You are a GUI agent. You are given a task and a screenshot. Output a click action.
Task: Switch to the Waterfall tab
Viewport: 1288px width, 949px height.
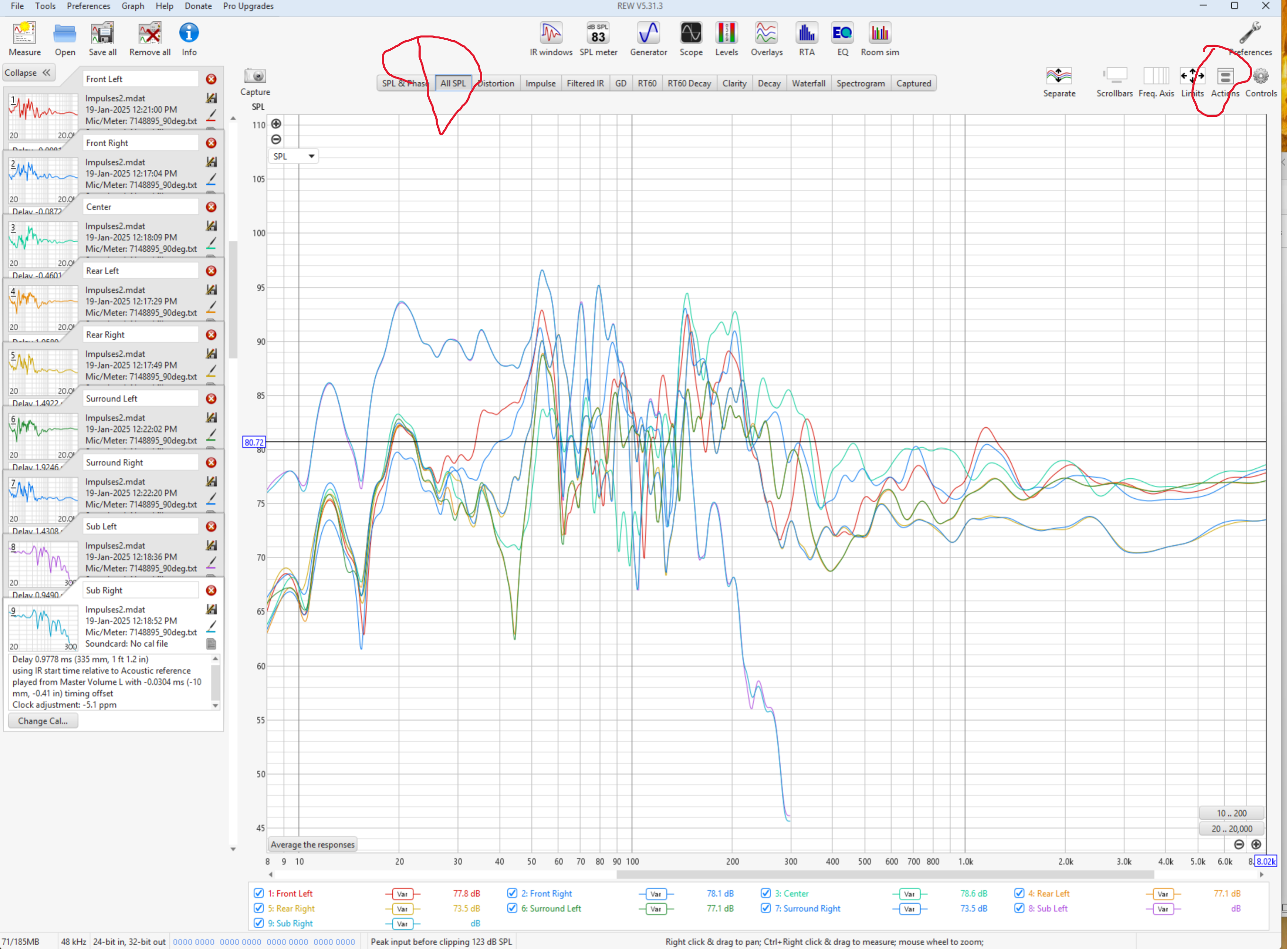(x=808, y=83)
